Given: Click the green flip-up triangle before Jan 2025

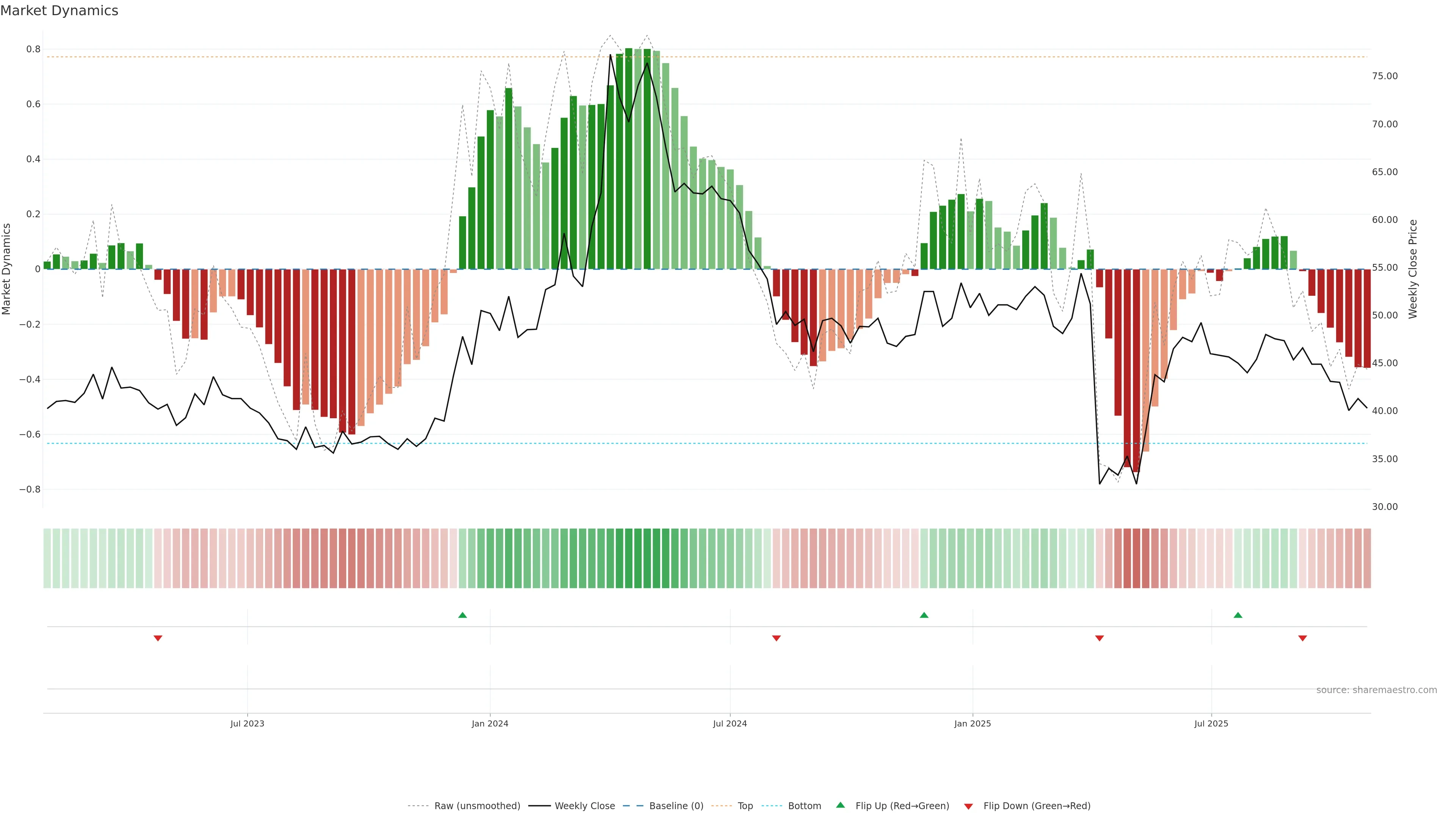Looking at the screenshot, I should (924, 615).
